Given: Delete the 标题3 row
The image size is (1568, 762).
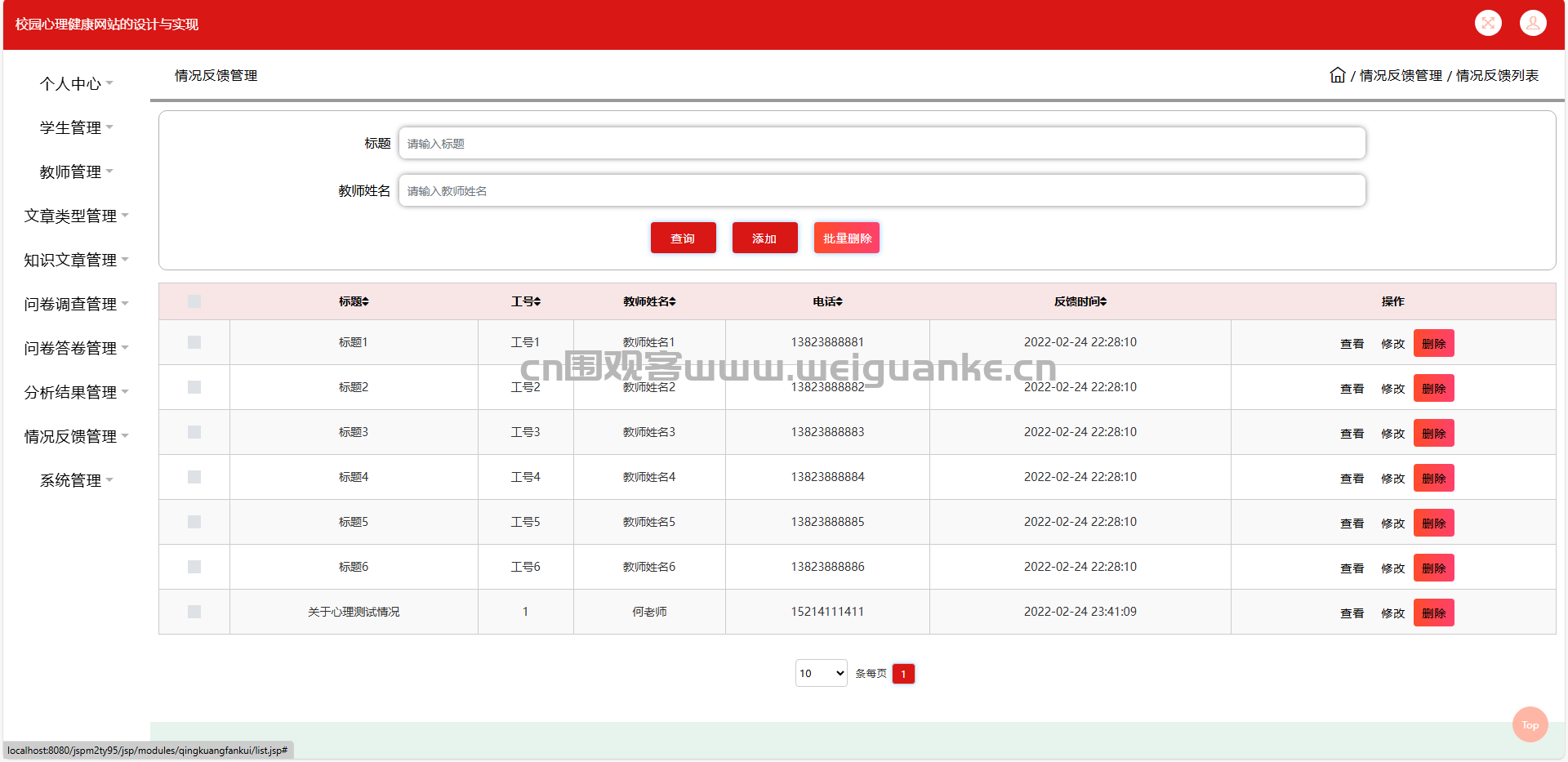Looking at the screenshot, I should [1434, 433].
